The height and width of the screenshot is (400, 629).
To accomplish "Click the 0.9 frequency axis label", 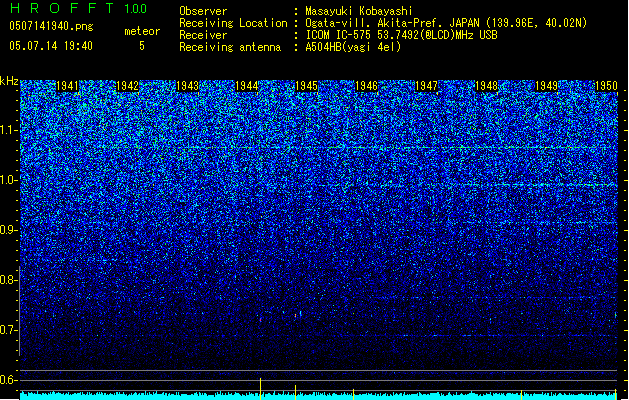I will 9,230.
